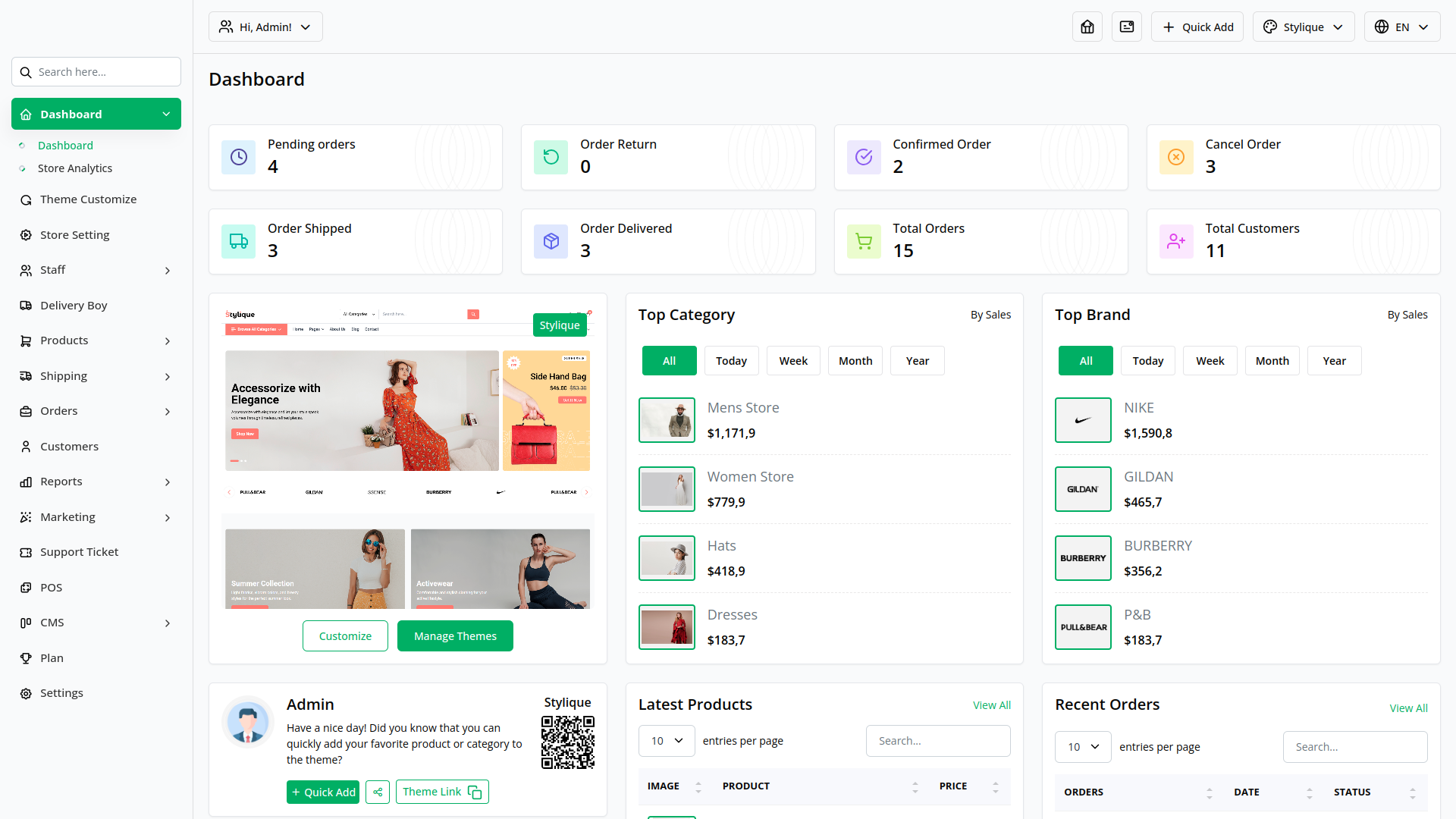Click the Total Orders cart icon

tap(864, 241)
